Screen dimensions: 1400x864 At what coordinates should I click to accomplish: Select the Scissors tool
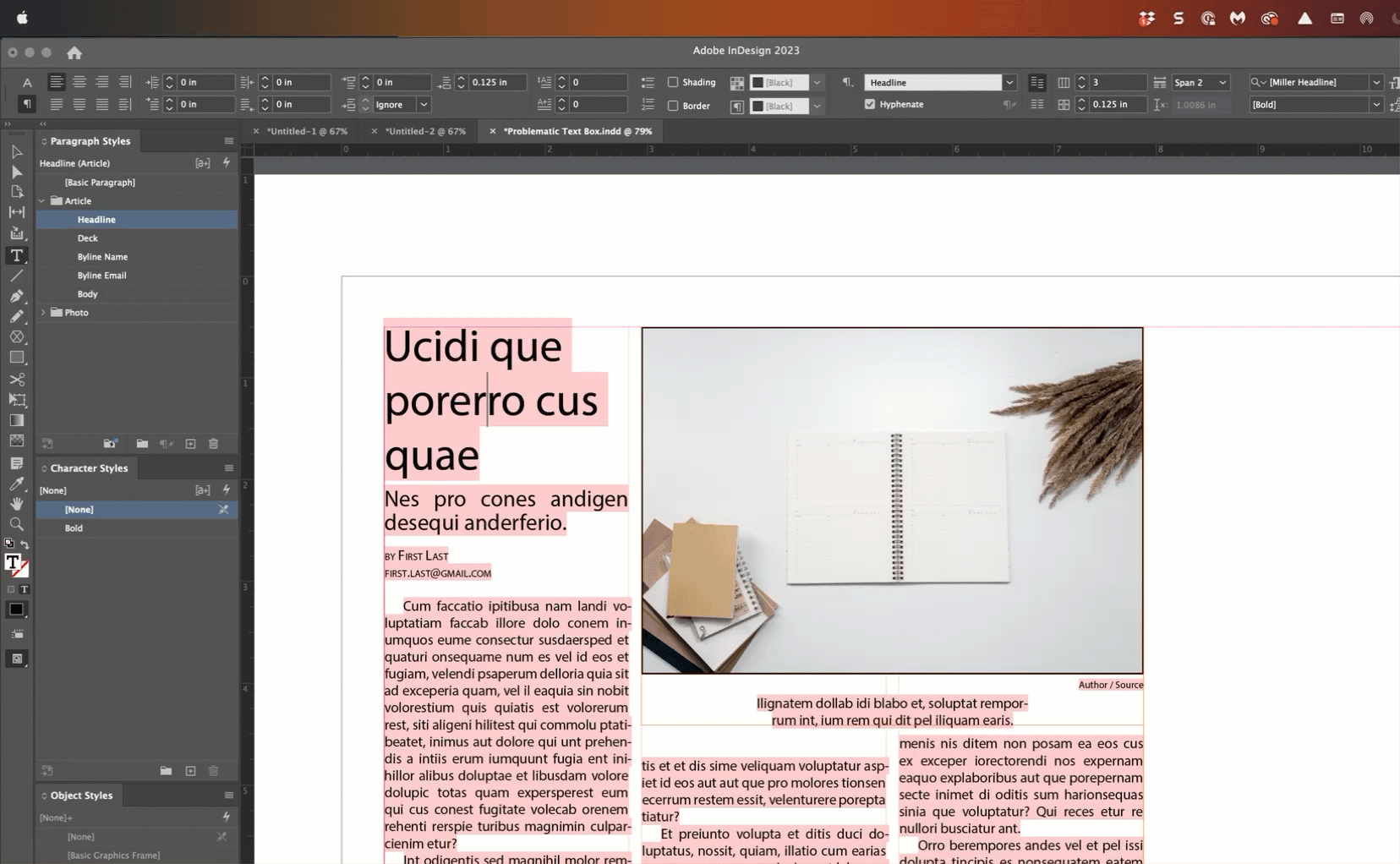16,380
